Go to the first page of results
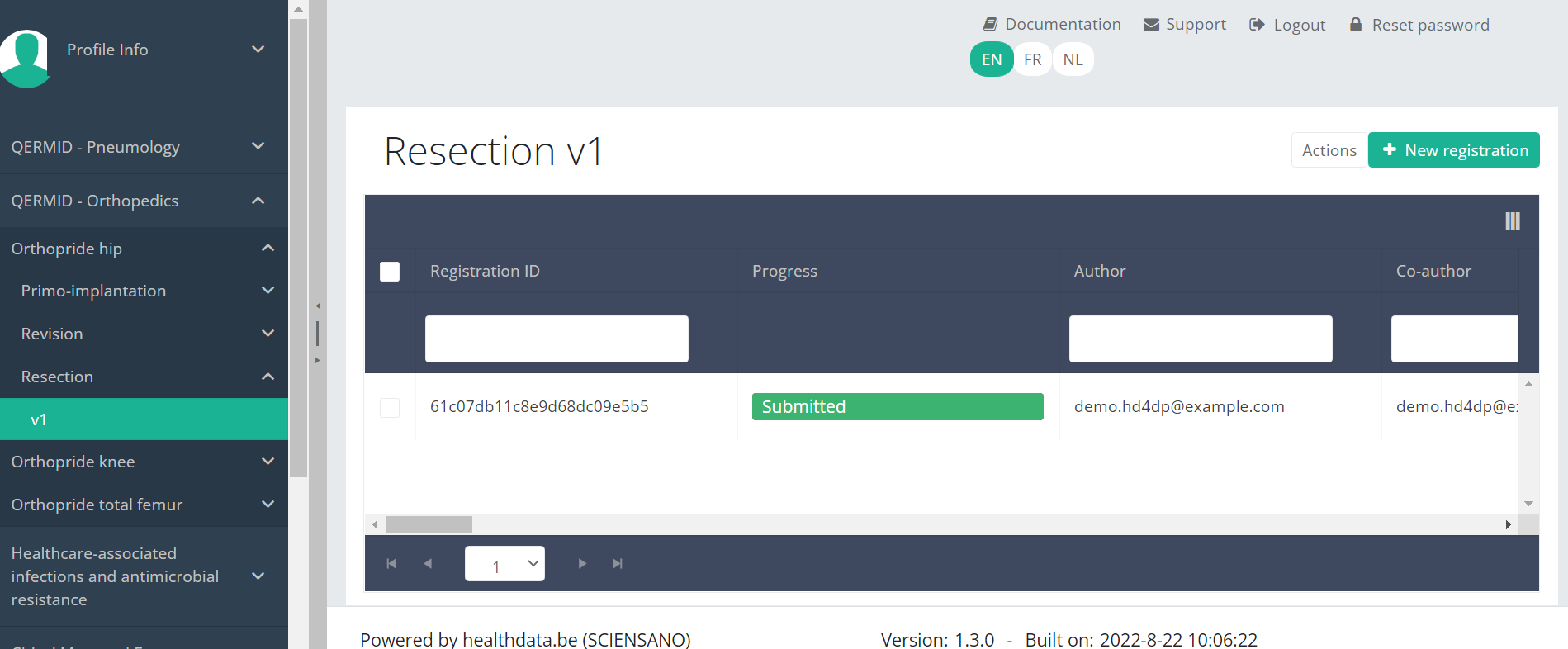 pos(391,564)
